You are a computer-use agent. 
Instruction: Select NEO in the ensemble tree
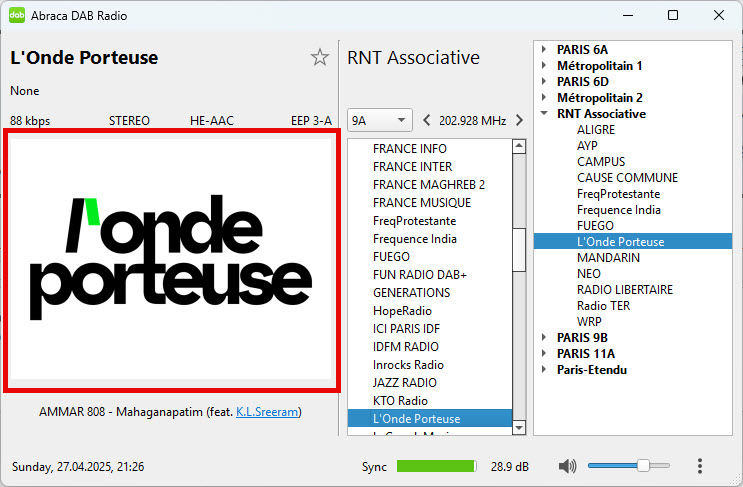[x=589, y=274]
